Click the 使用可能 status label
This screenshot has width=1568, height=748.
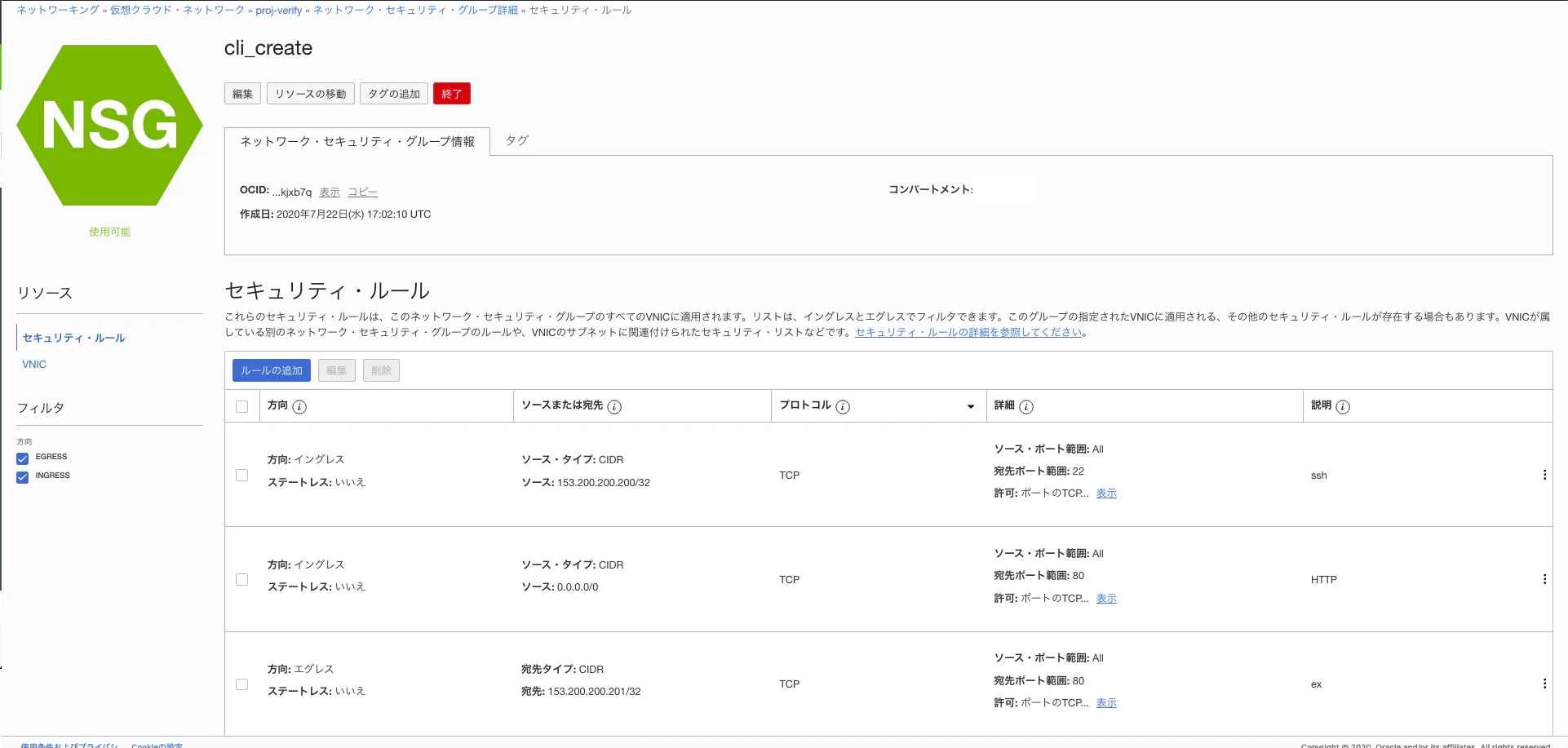(109, 232)
